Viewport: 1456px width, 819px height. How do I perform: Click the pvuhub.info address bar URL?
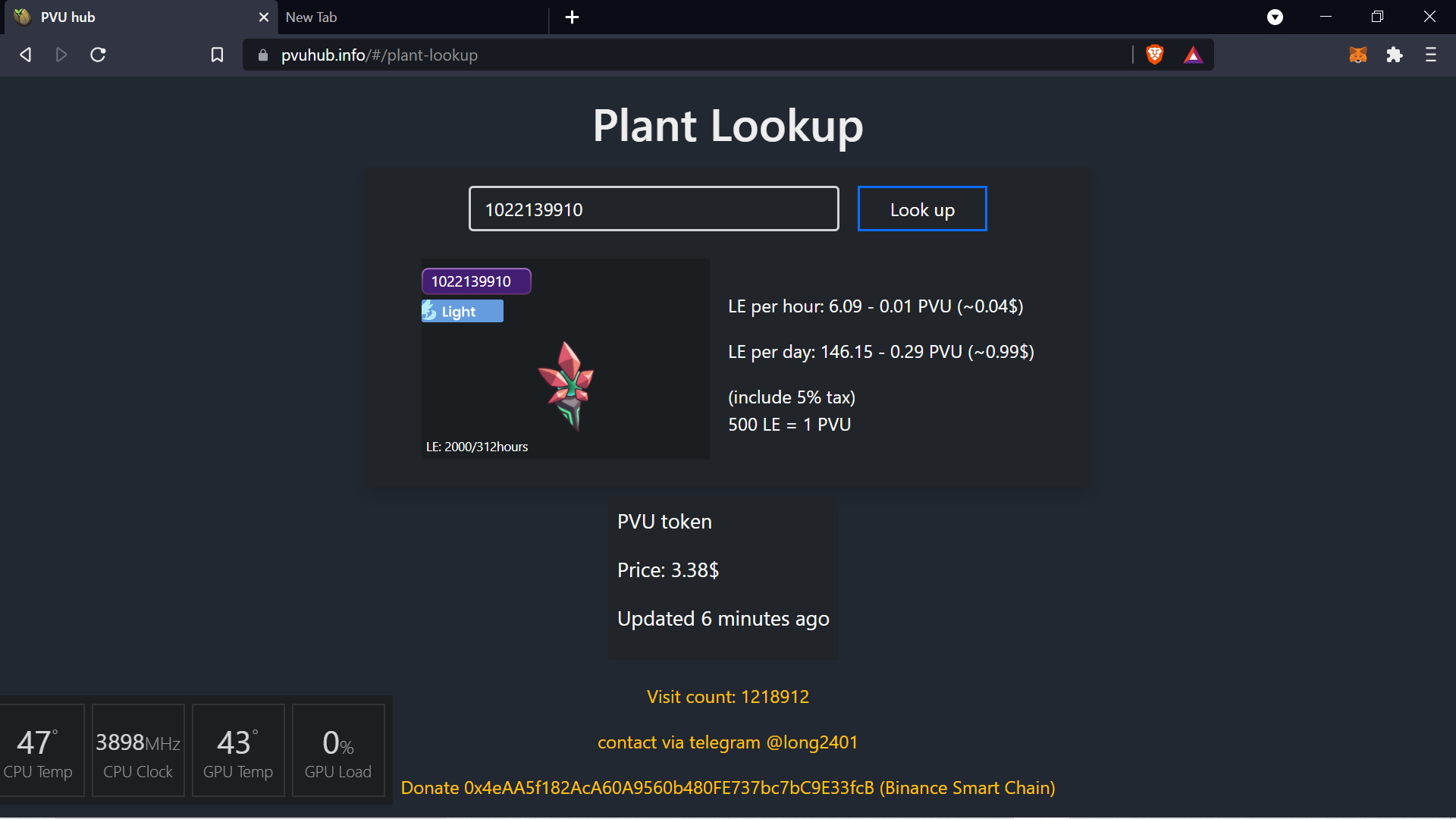[x=379, y=55]
